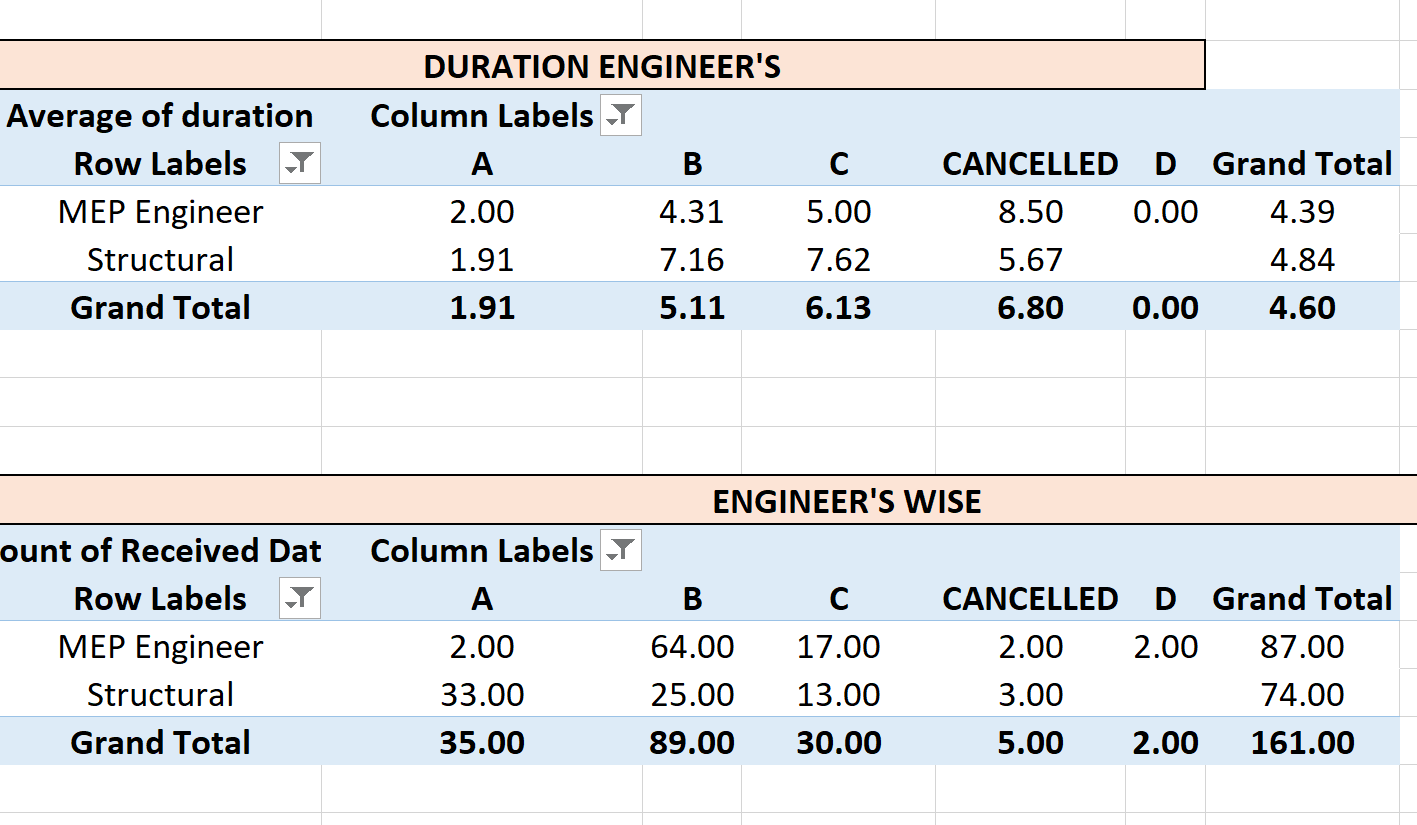Open Row Labels filter in Engineer's Wise table
Screen dimensions: 1417x825
pyautogui.click(x=300, y=599)
